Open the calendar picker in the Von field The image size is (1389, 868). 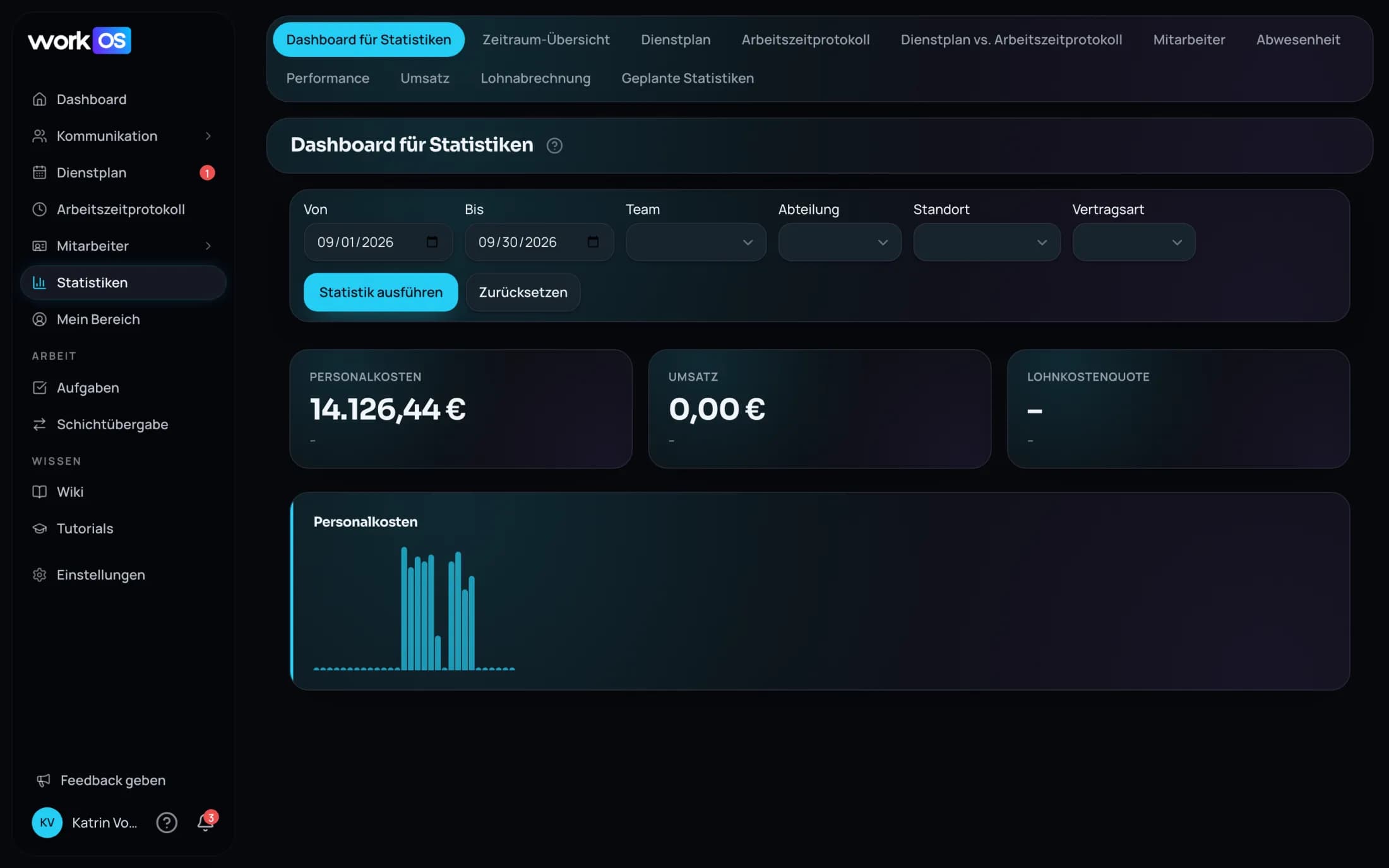tap(432, 242)
